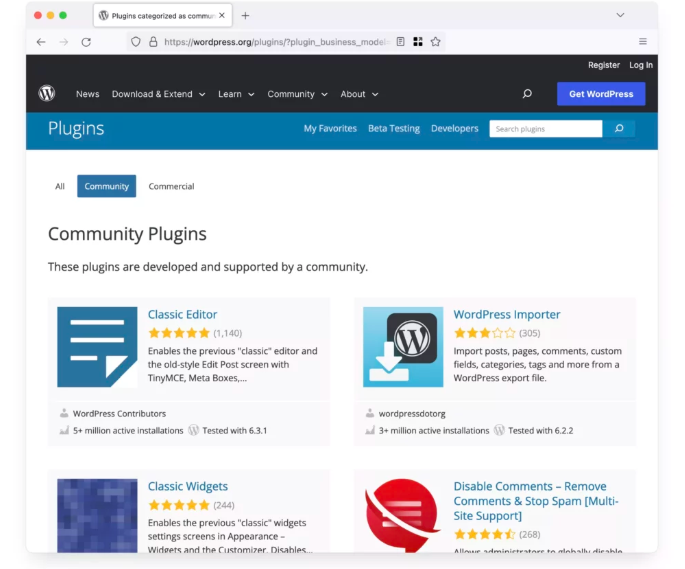The width and height of the screenshot is (685, 569).
Task: Click the padlock site security icon
Action: point(153,42)
